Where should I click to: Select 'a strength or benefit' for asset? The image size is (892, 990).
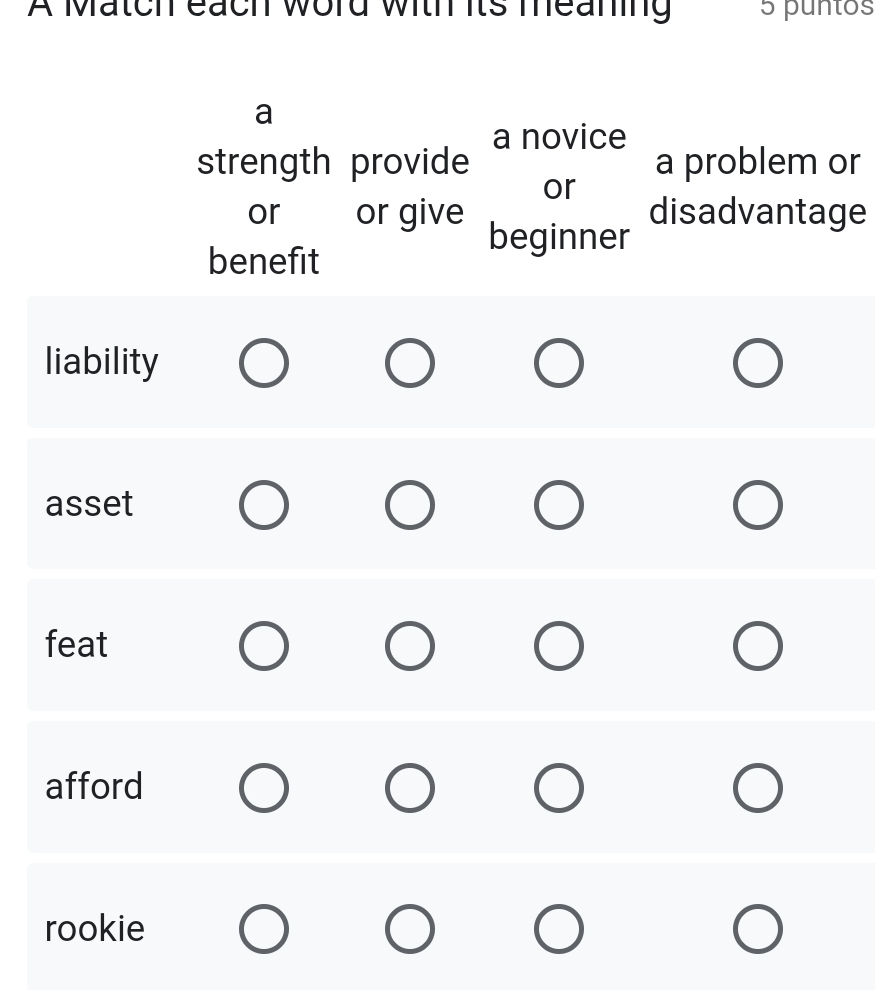pos(264,504)
